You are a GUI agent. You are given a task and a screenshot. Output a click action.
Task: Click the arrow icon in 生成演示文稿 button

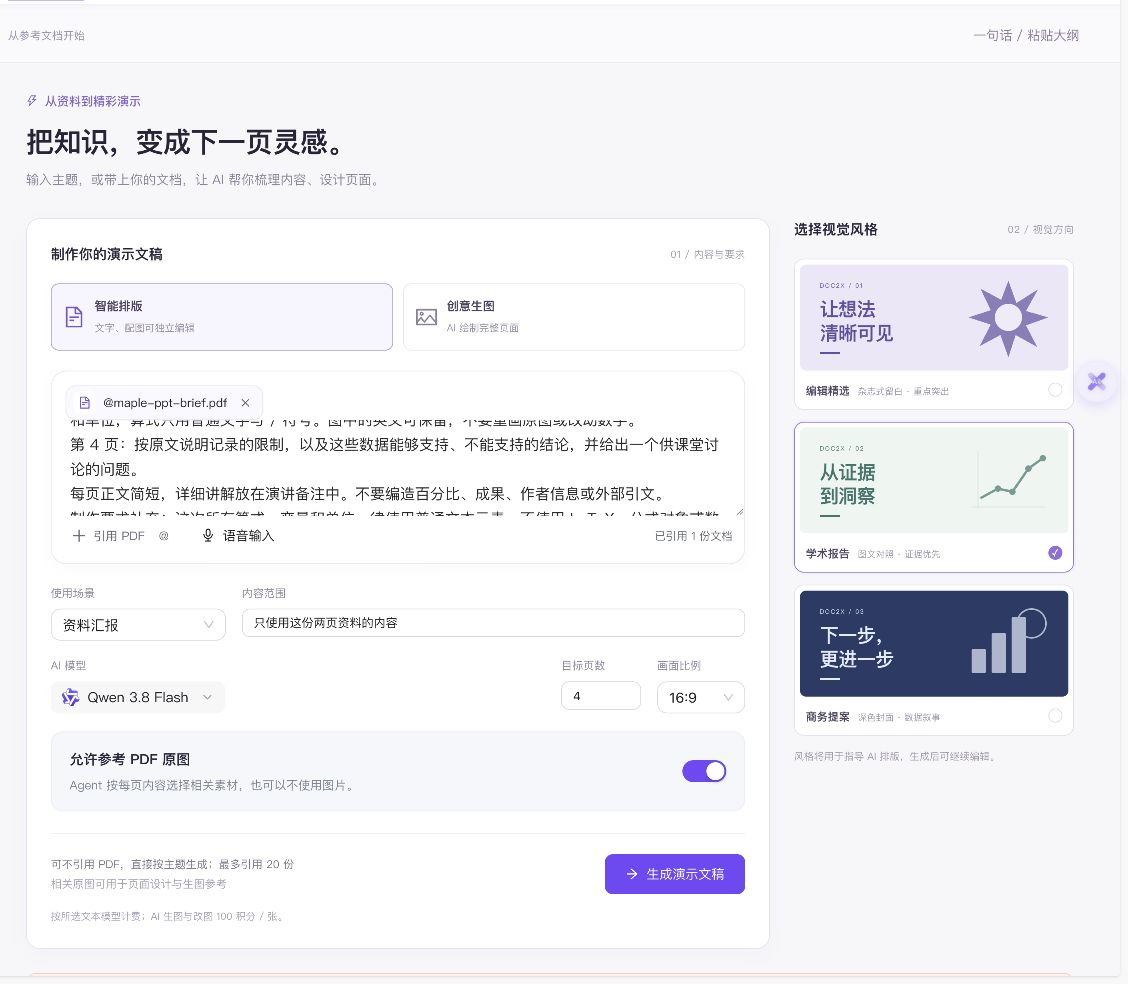click(632, 874)
